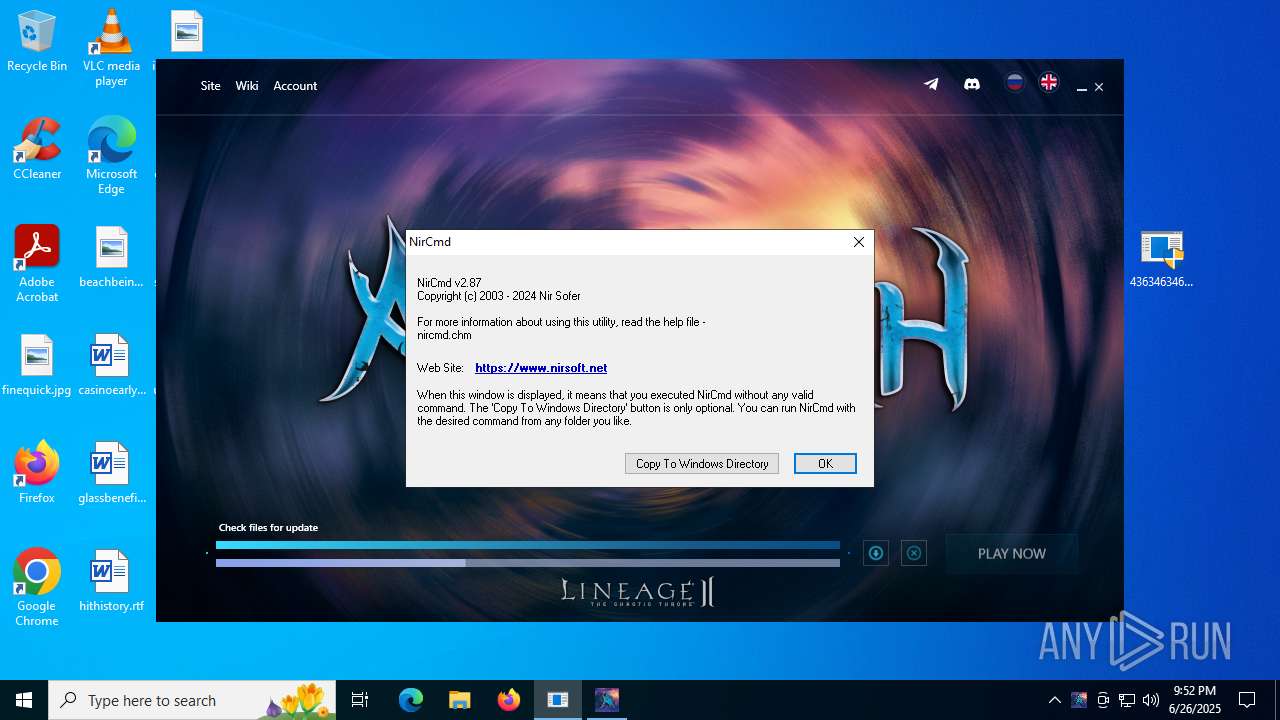Viewport: 1280px width, 720px height.
Task: Close the NirCmd dialog
Action: [x=859, y=242]
